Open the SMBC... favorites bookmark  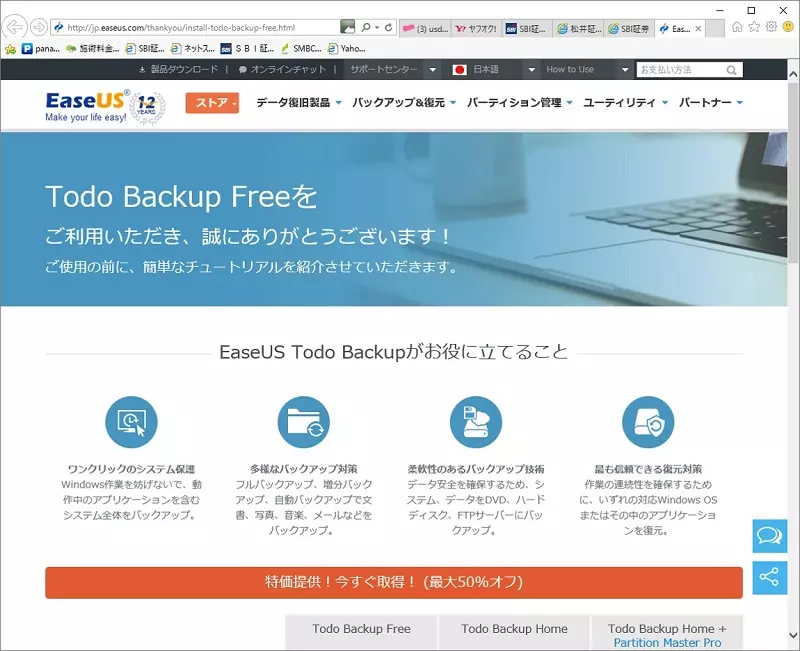pos(301,49)
